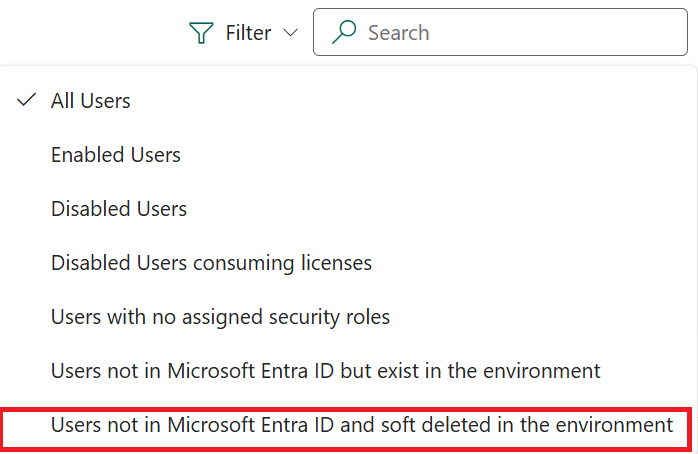Click the 'security roles' text in the menu
The width and height of the screenshot is (698, 454).
tap(334, 317)
